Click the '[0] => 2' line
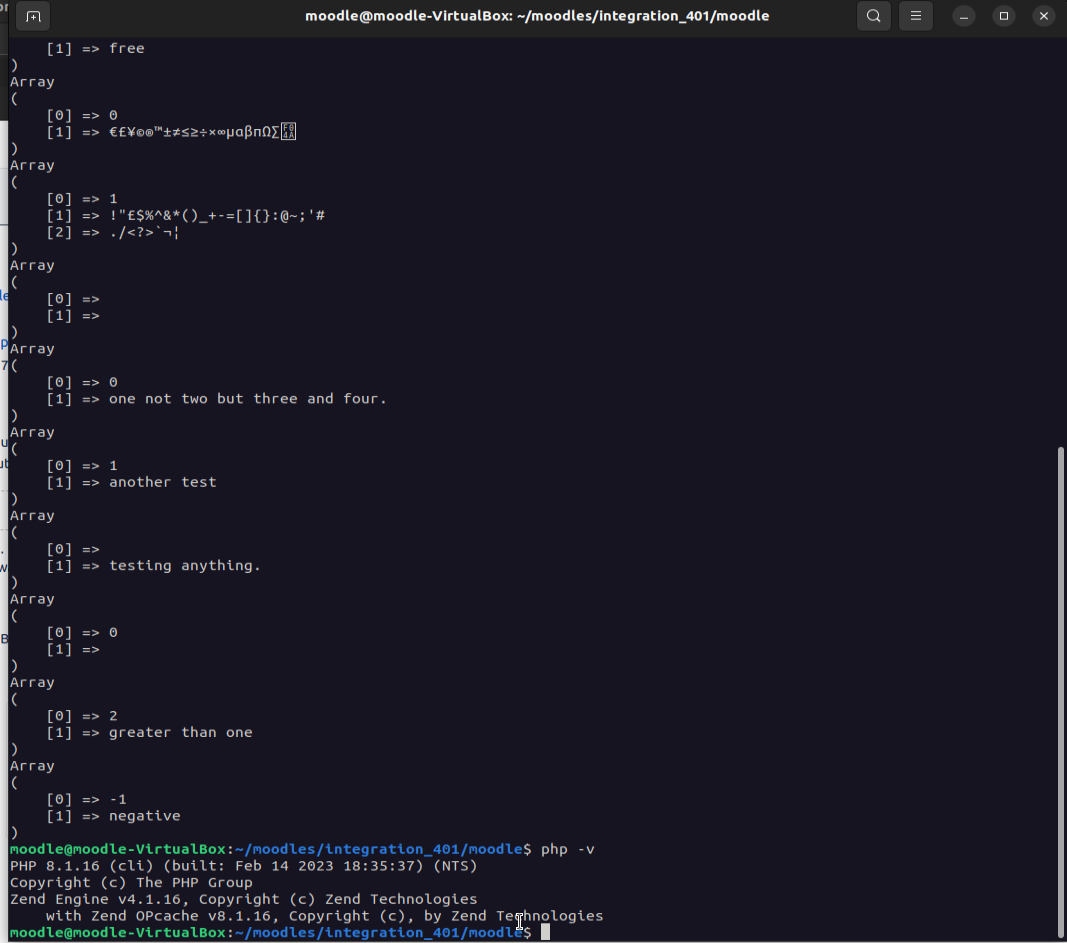The width and height of the screenshot is (1067, 943). pyautogui.click(x=82, y=716)
